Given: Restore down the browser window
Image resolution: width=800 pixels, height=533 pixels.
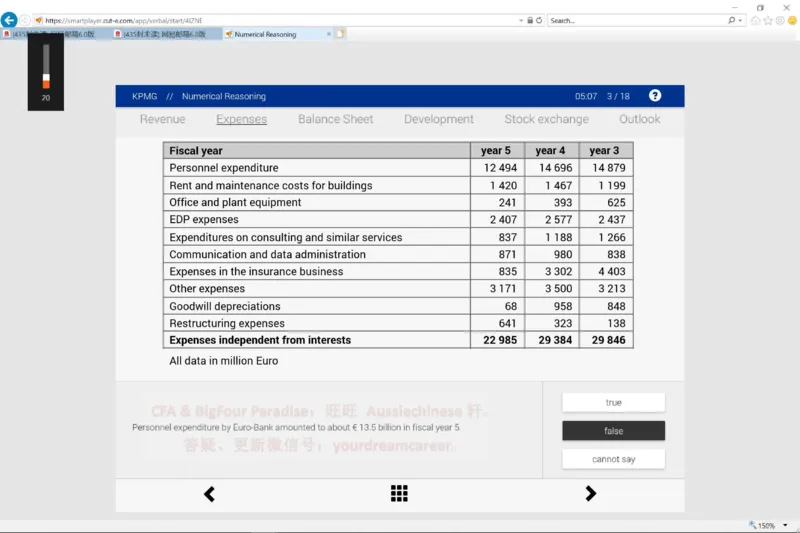Looking at the screenshot, I should (x=760, y=8).
